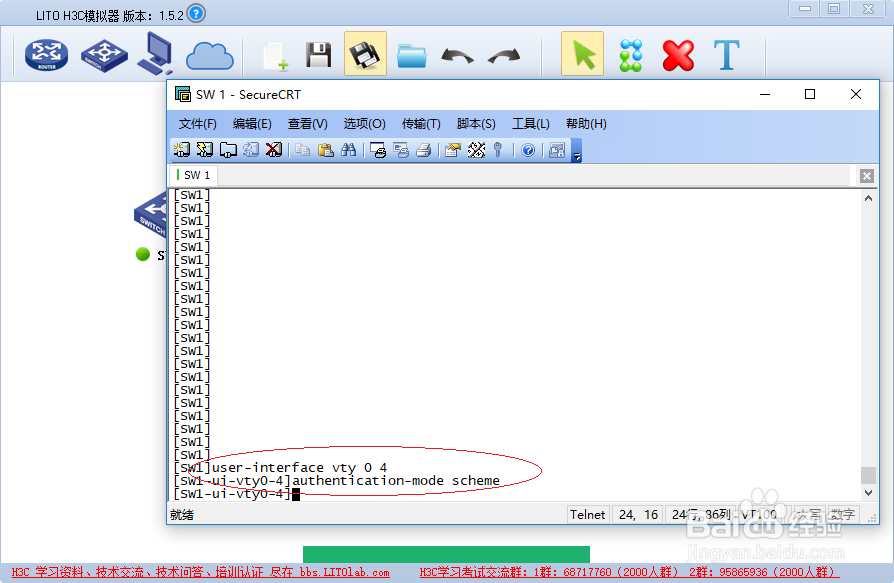
Task: Open the bbs.LITOlab.com link
Action: click(x=344, y=572)
